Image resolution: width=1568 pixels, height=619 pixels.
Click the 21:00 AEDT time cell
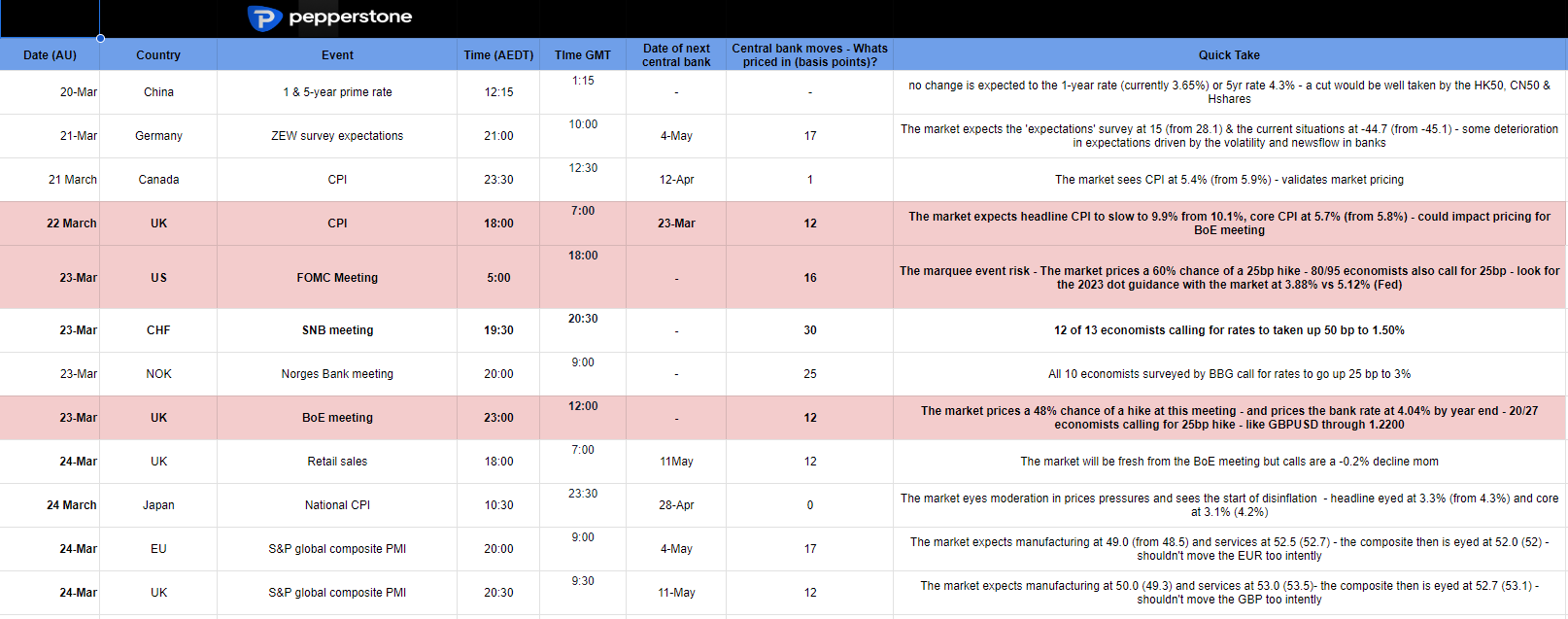click(x=498, y=136)
